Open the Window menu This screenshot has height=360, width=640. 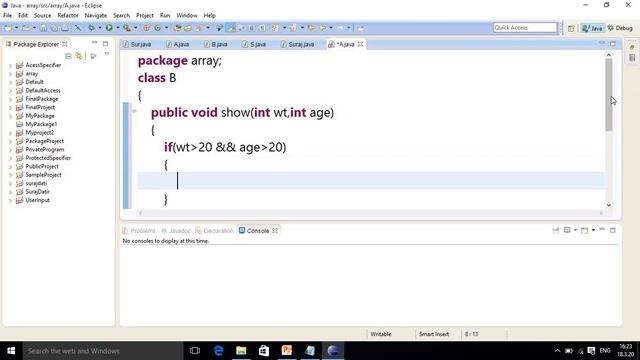187,16
